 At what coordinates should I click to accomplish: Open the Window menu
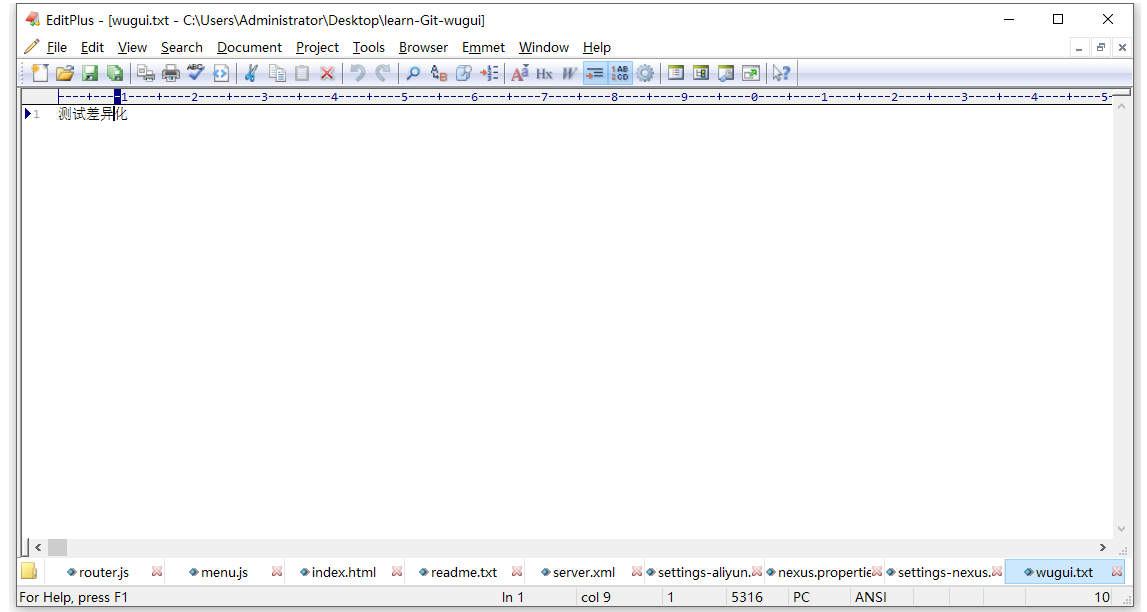[x=544, y=48]
